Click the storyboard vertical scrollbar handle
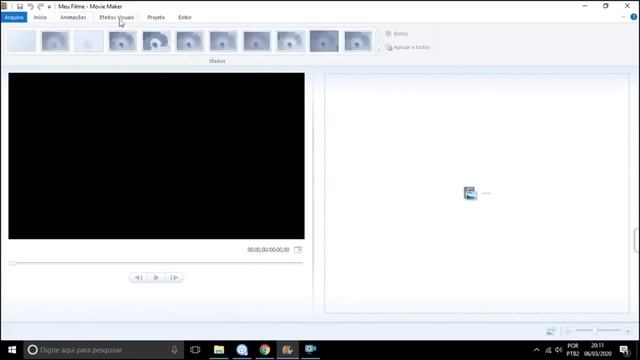Viewport: 640px width, 360px height. pyautogui.click(x=636, y=240)
